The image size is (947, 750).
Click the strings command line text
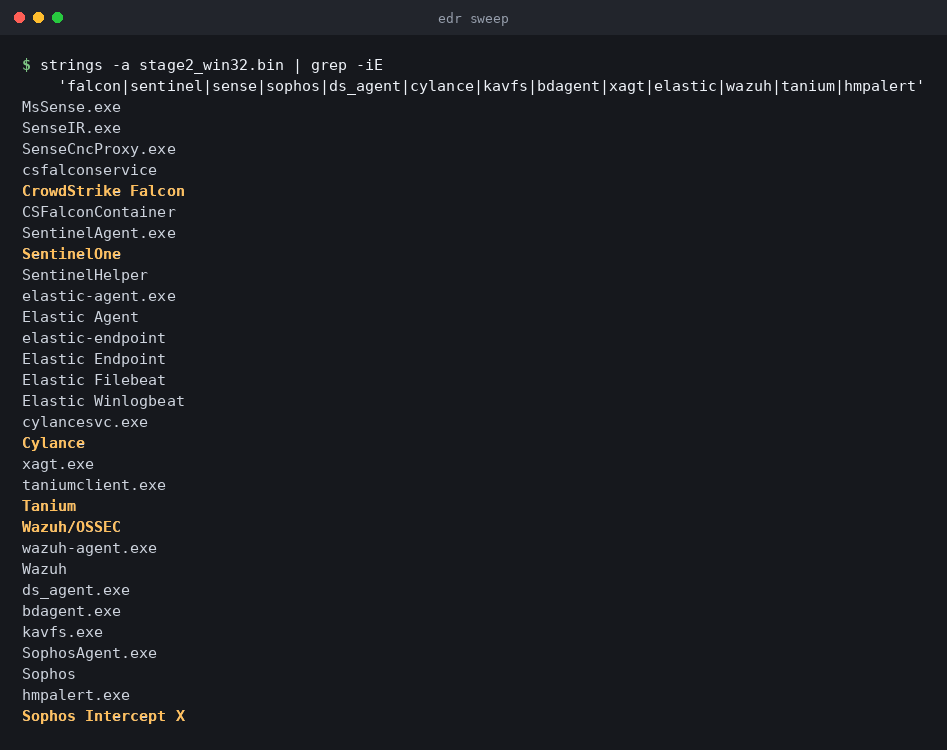tap(211, 65)
